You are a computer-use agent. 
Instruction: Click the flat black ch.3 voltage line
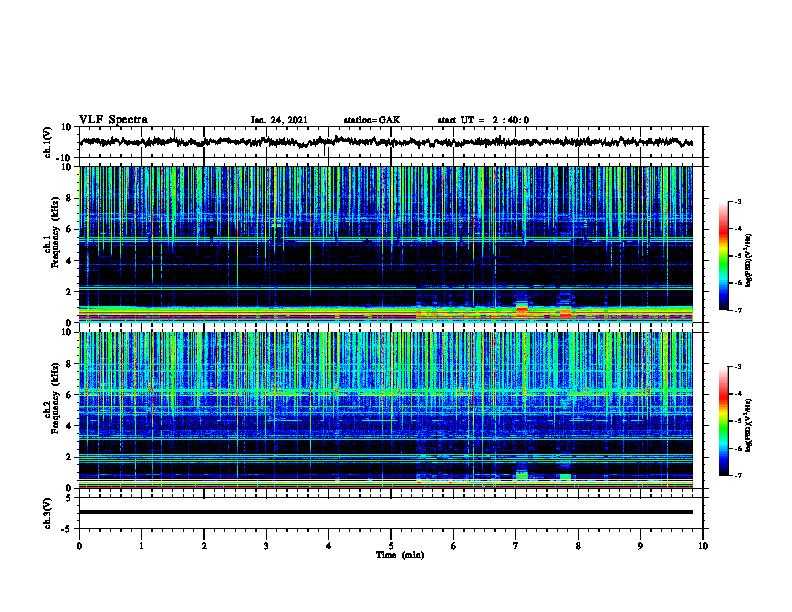[x=386, y=512]
